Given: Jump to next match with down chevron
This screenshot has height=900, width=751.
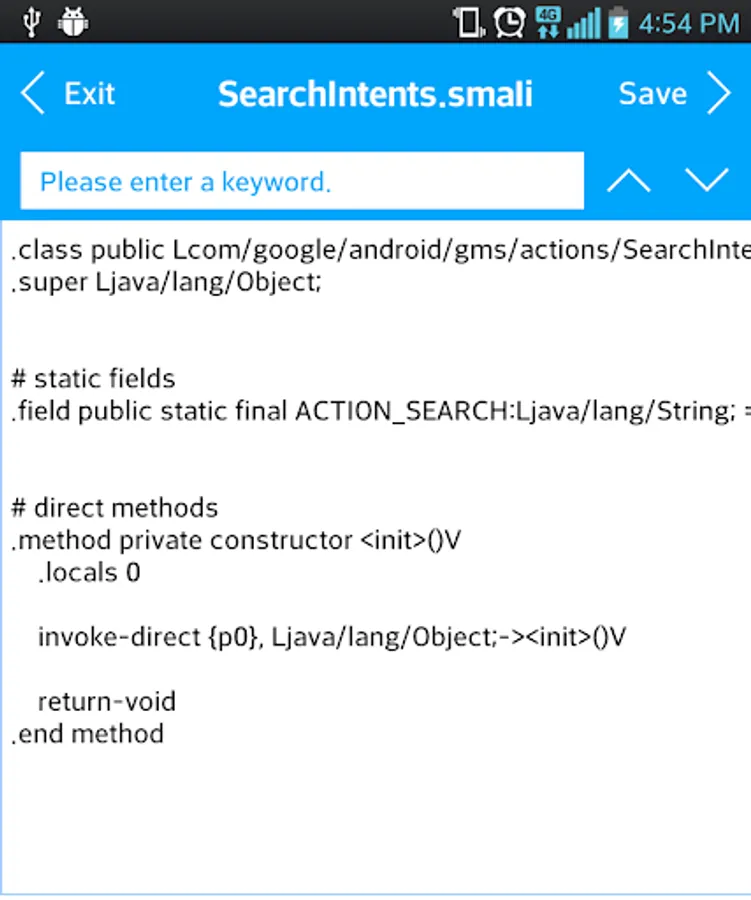Looking at the screenshot, I should pos(707,180).
